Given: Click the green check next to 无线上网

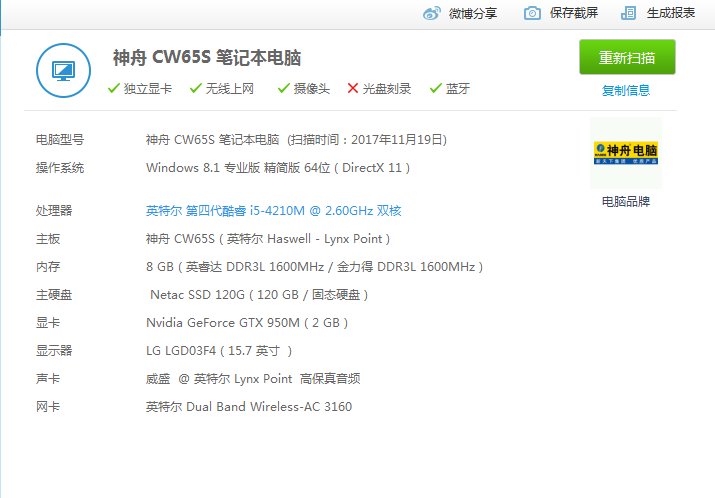Looking at the screenshot, I should 196,88.
